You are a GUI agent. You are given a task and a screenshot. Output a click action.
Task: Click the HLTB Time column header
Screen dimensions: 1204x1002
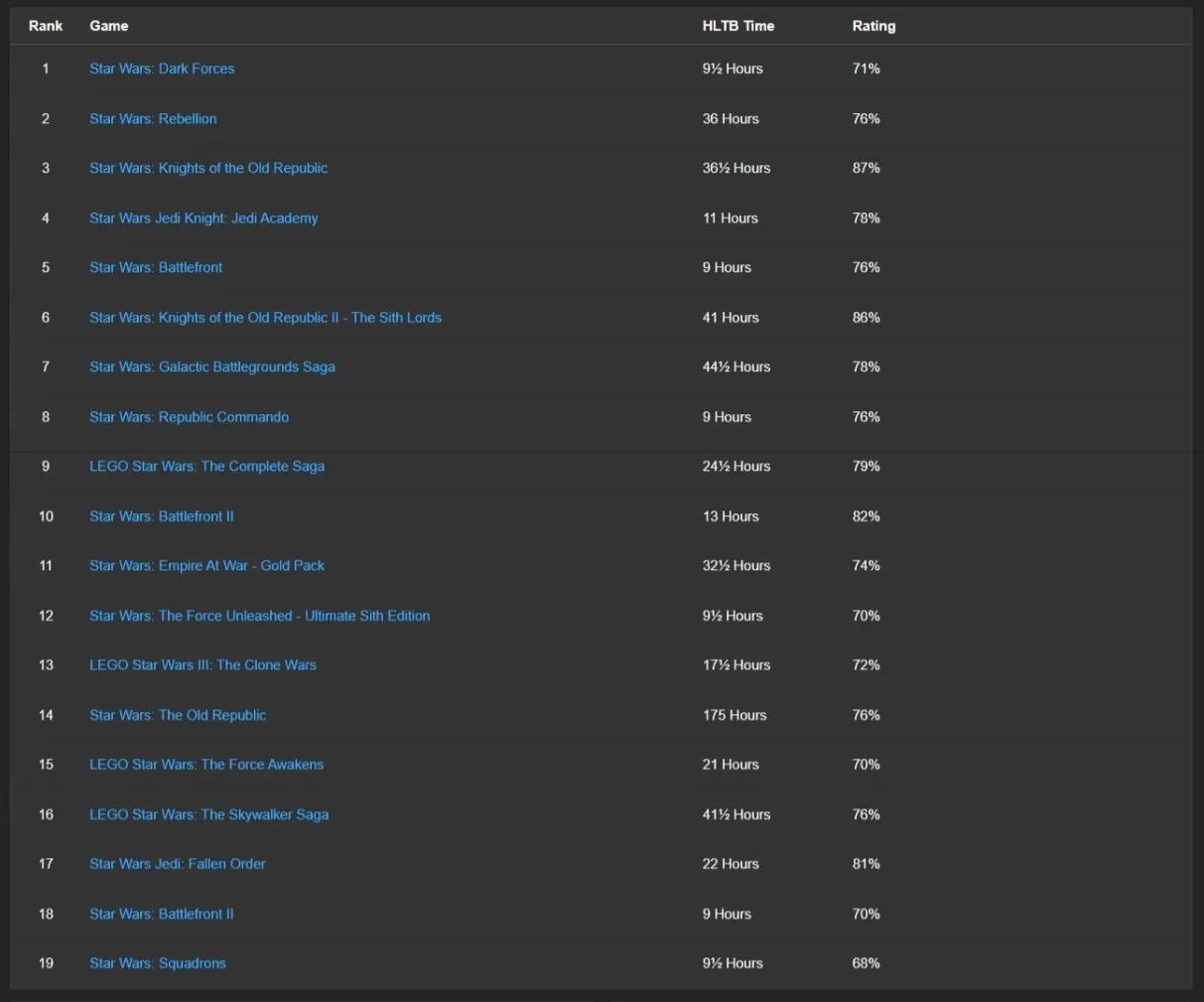coord(738,26)
